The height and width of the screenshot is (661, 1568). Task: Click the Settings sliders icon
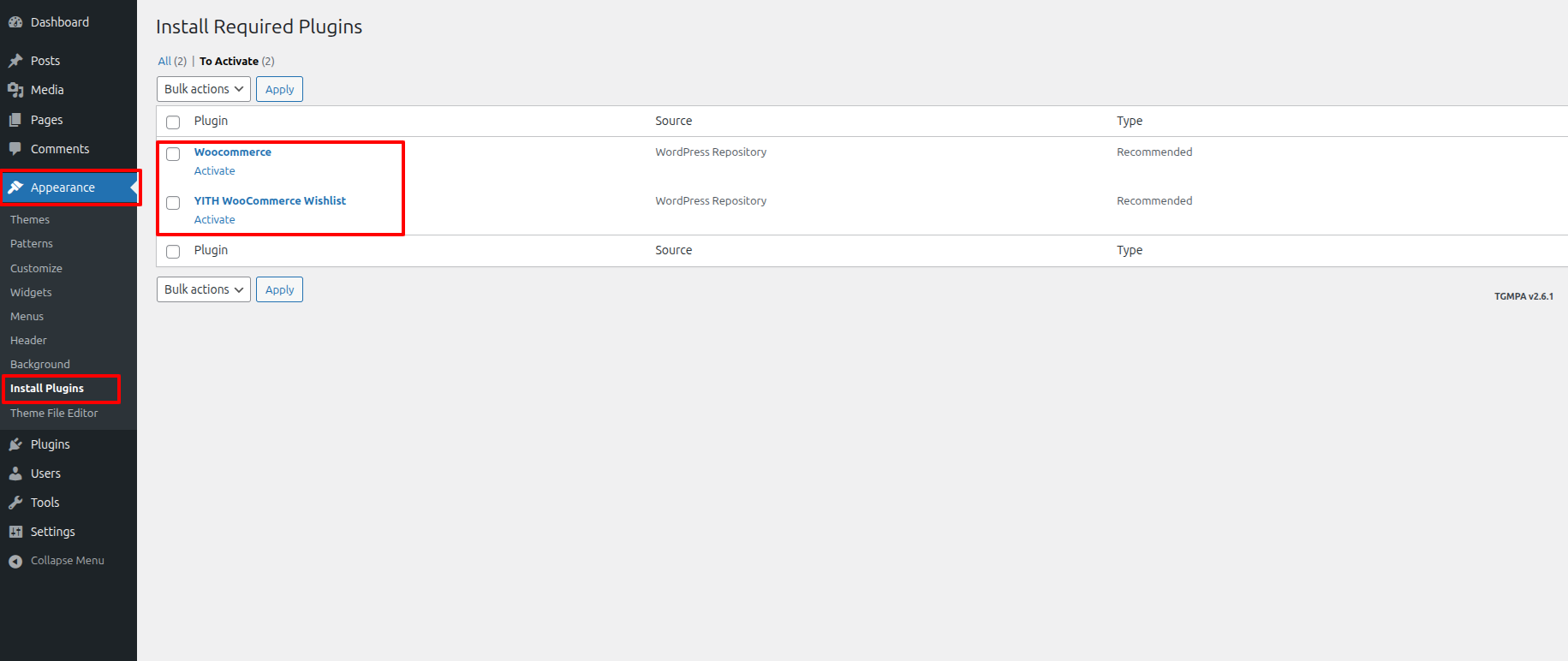[x=15, y=532]
